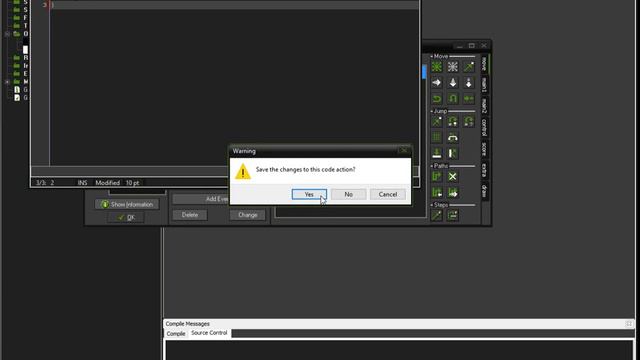Select the Jump to Random action
The height and width of the screenshot is (360, 640).
coord(469,121)
